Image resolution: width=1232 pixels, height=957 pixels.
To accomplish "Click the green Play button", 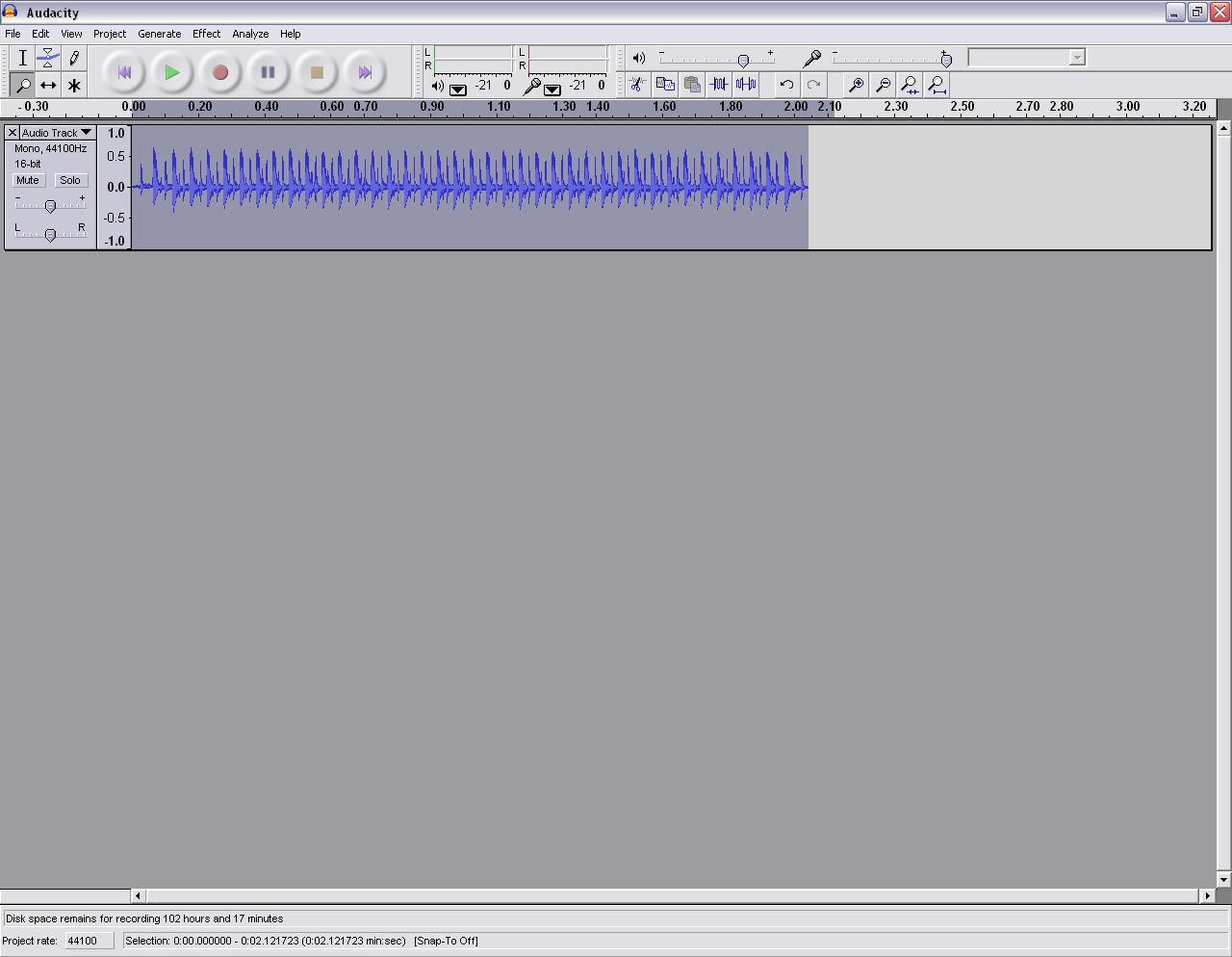I will pos(172,72).
